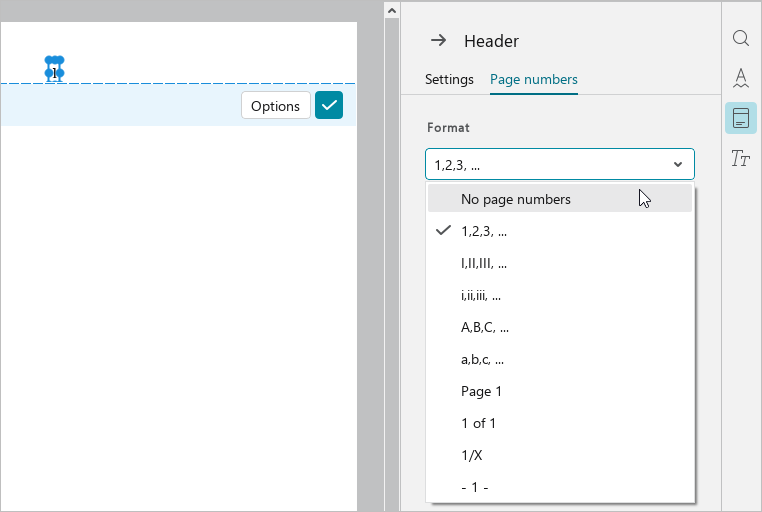The image size is (762, 512).
Task: Select the Page numbers tab
Action: click(534, 79)
